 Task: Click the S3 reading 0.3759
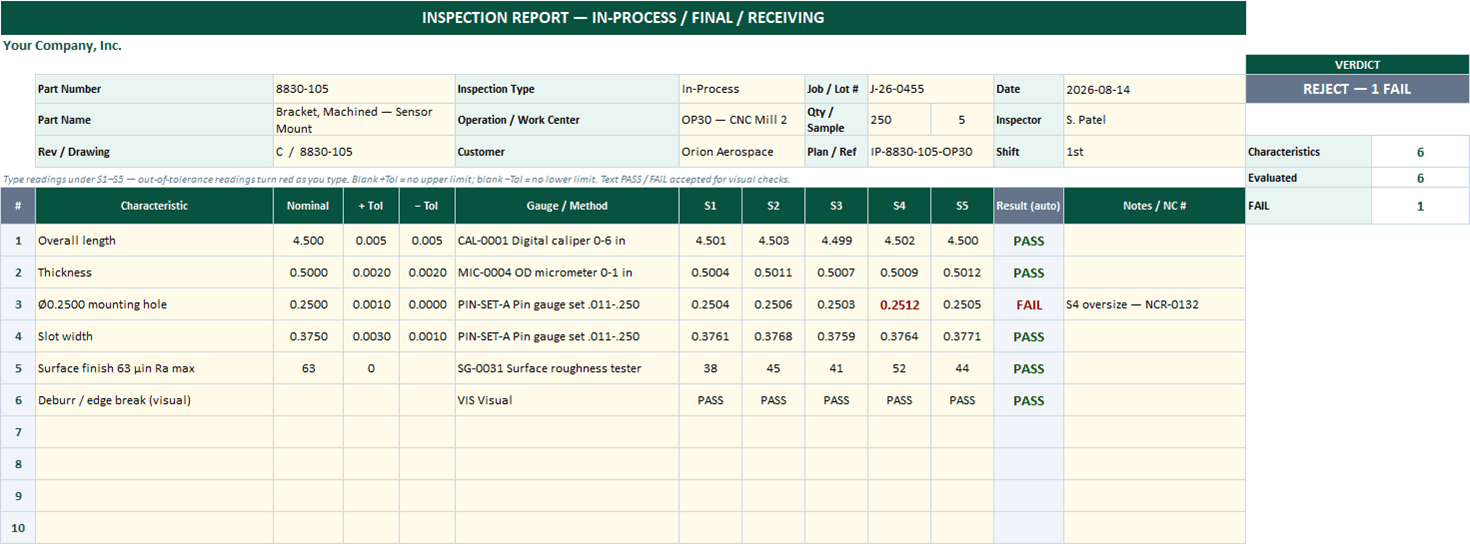tap(836, 337)
